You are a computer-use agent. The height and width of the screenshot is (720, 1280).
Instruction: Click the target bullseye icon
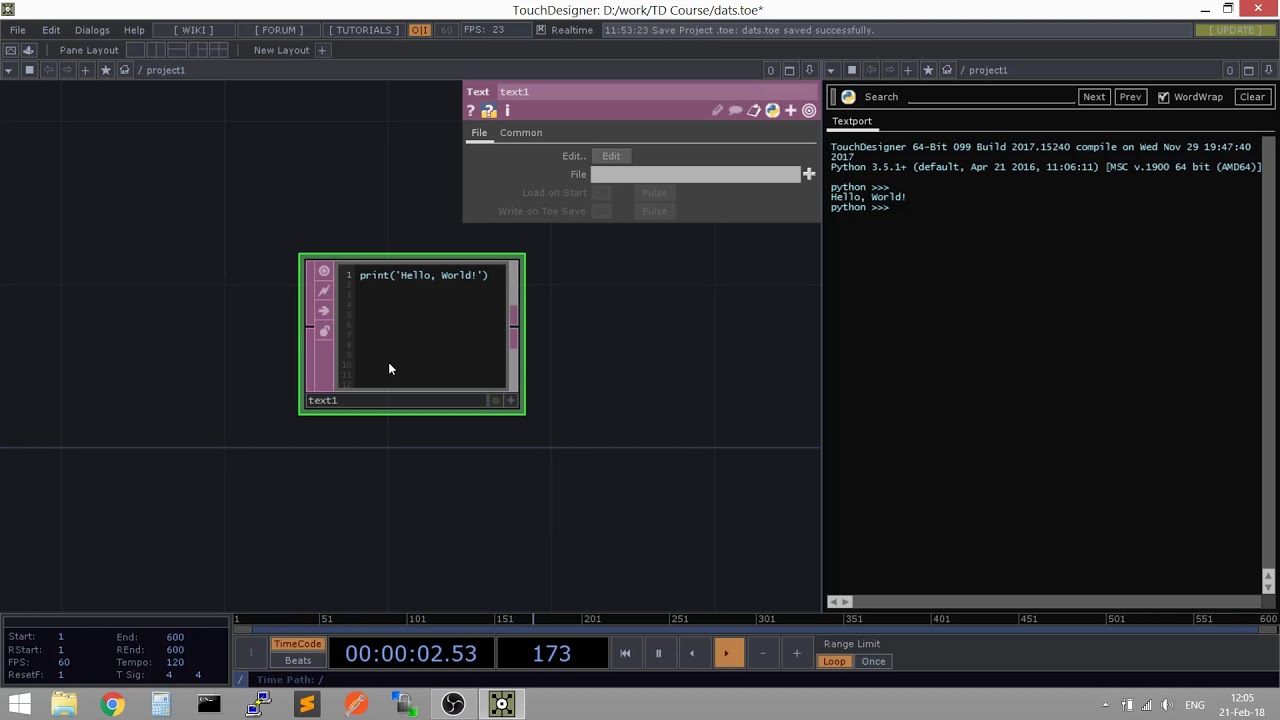[809, 111]
